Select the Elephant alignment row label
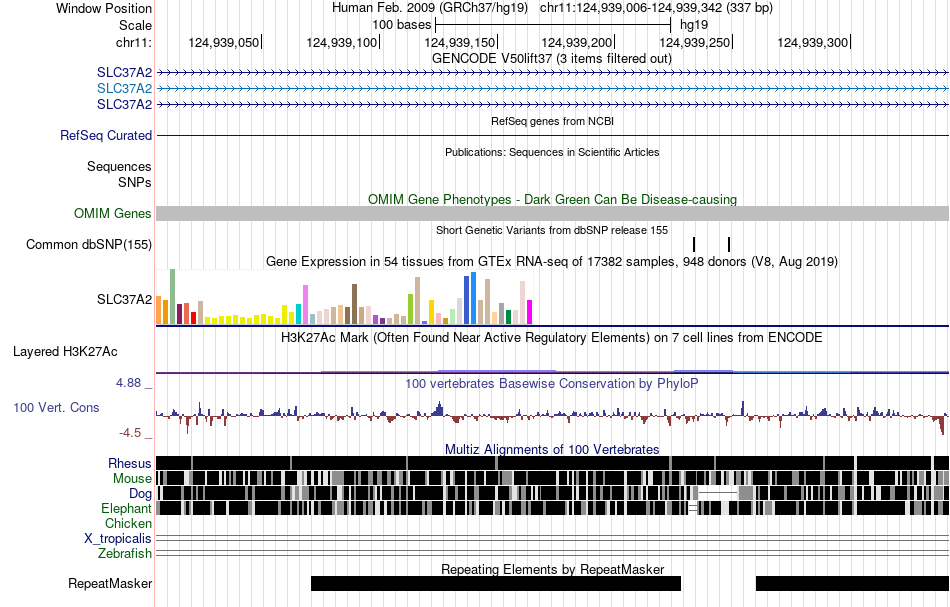The height and width of the screenshot is (607, 950). point(126,508)
